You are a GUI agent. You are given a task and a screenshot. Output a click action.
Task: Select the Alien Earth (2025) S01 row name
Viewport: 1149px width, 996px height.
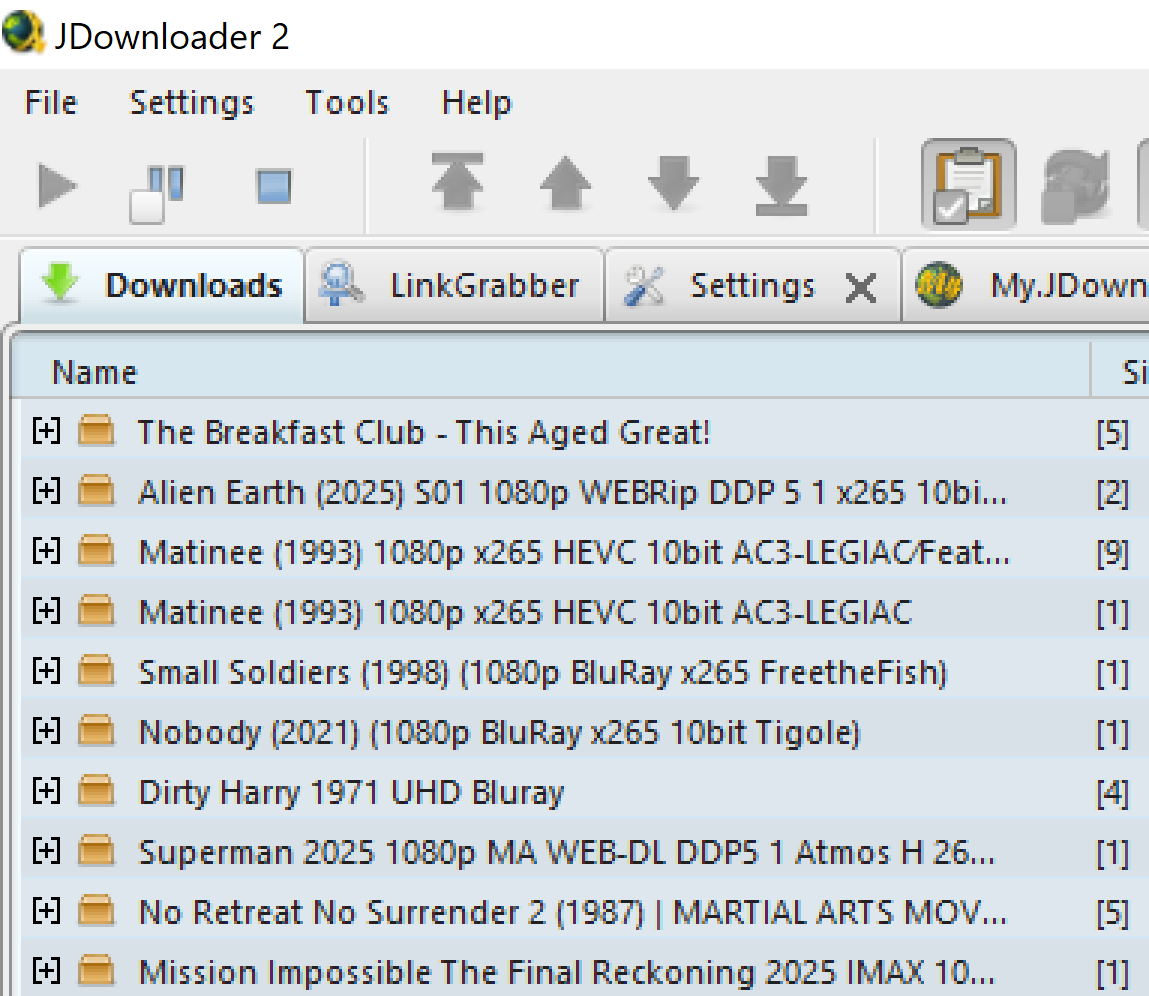(573, 493)
